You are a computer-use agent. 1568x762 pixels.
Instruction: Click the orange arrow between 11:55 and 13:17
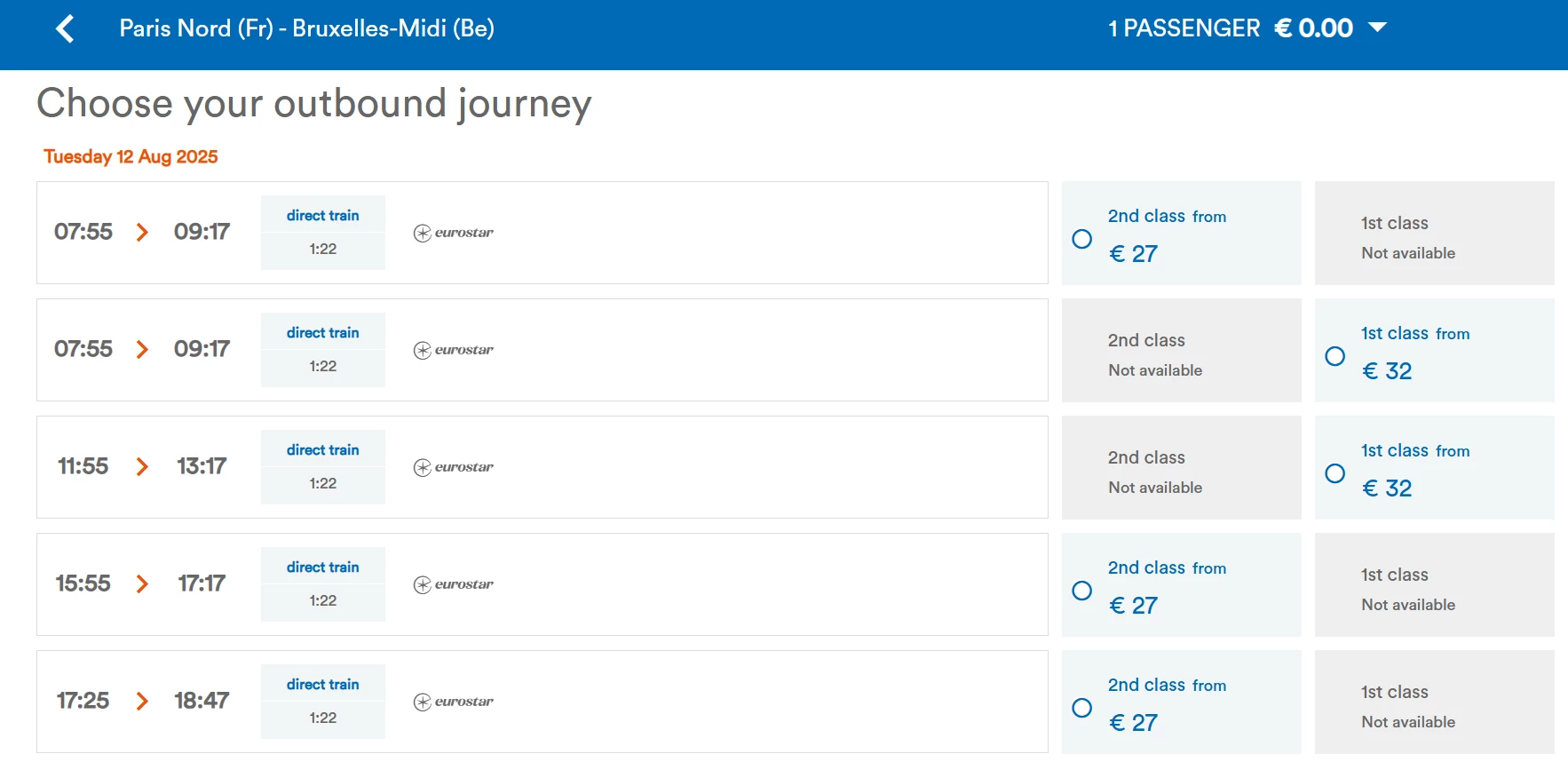pos(142,466)
